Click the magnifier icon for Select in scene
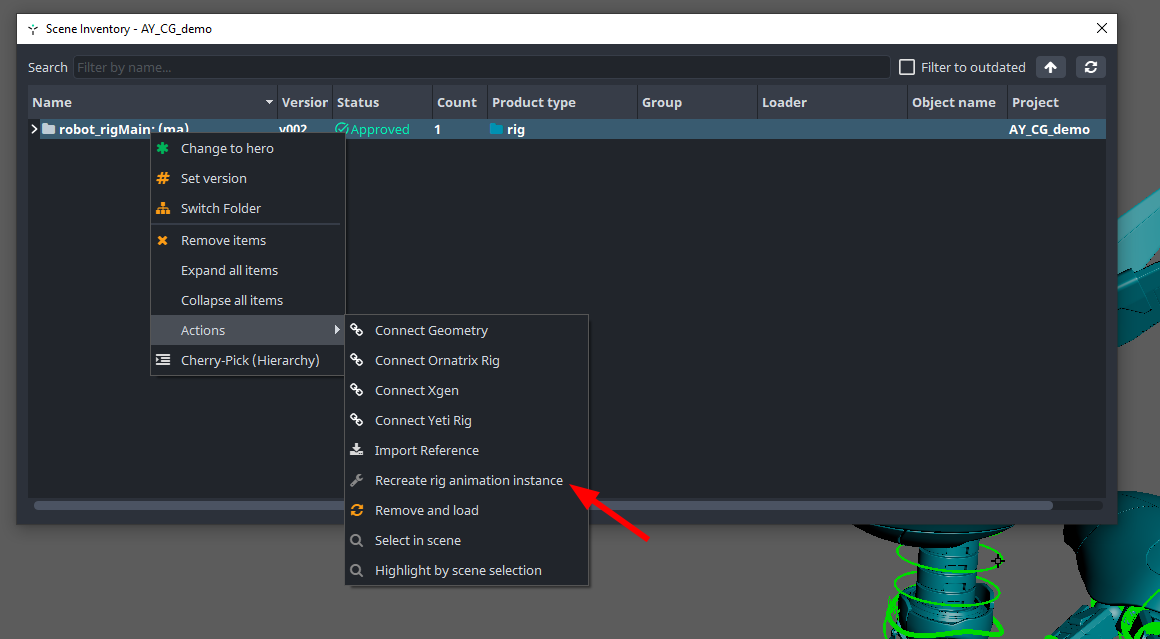 [x=357, y=540]
